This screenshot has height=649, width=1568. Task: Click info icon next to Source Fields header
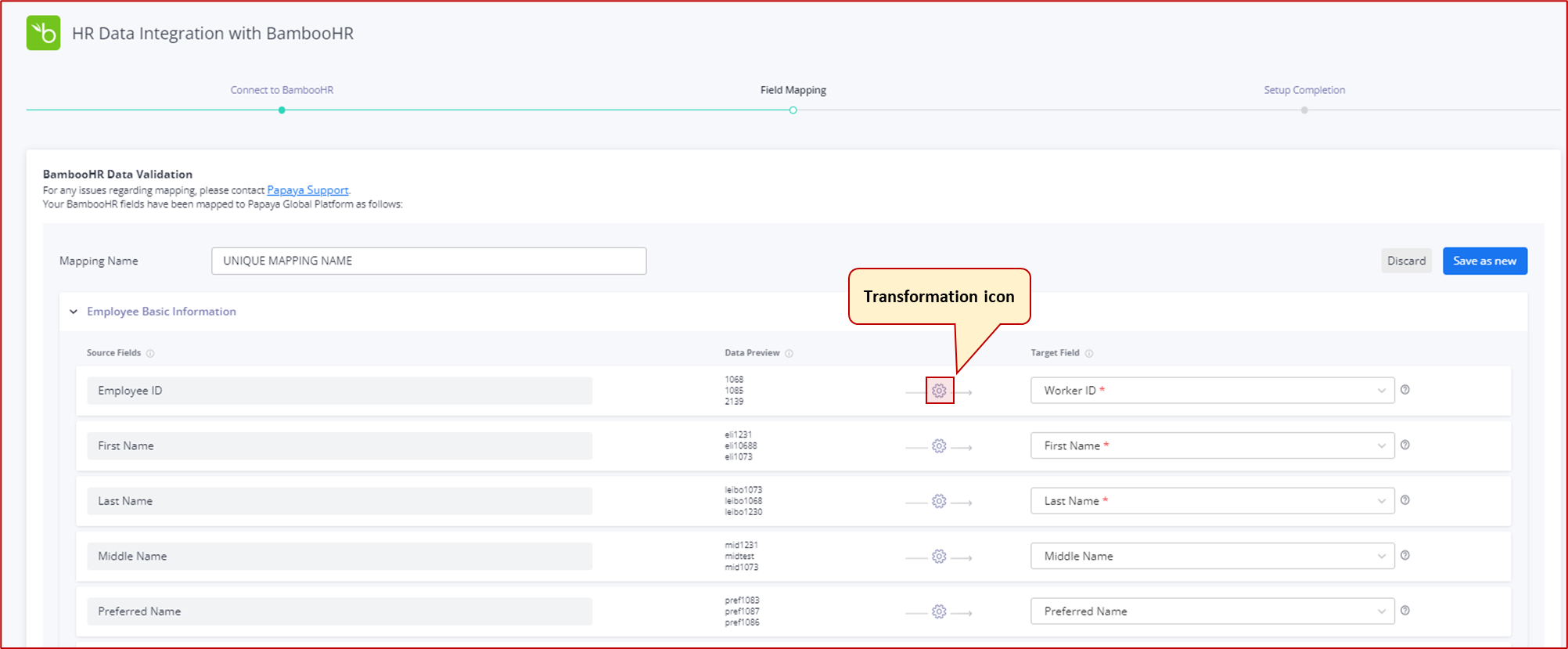pyautogui.click(x=150, y=353)
